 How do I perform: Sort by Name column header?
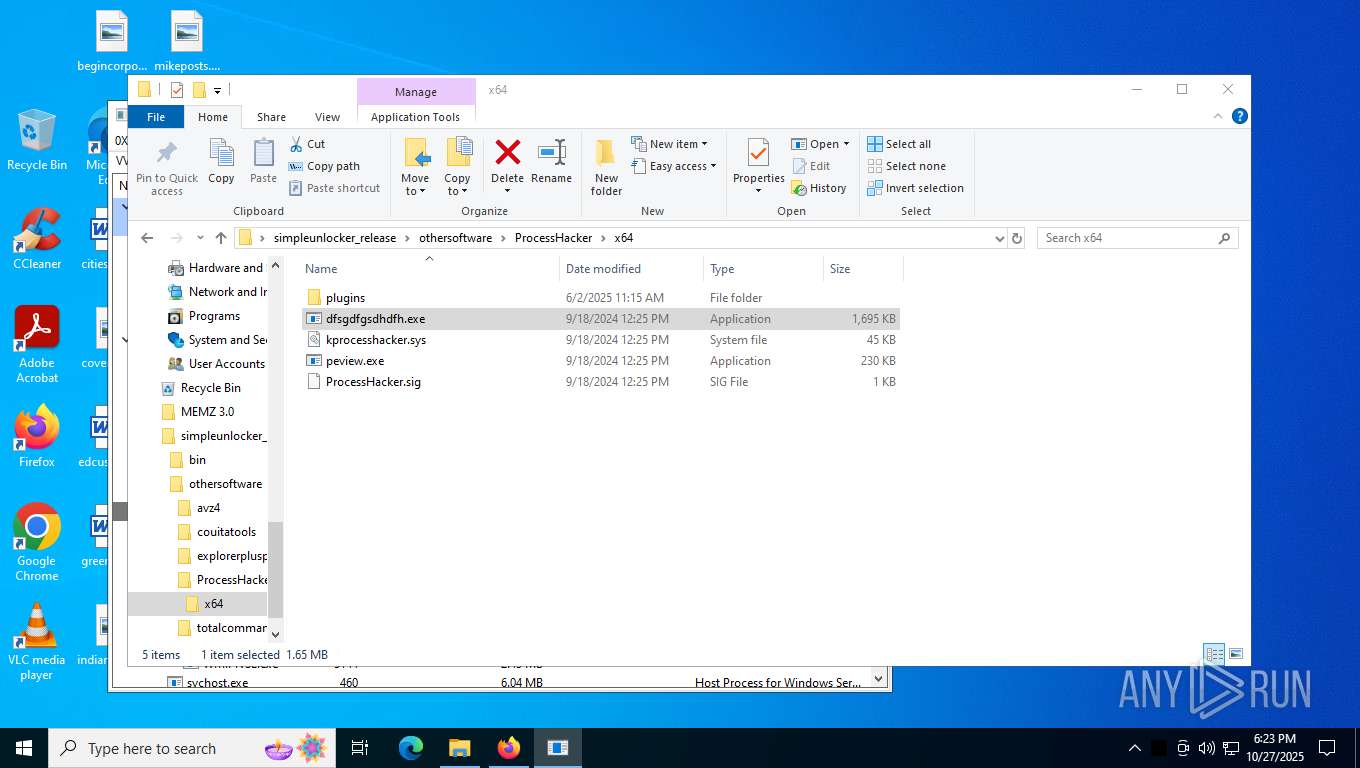point(428,269)
